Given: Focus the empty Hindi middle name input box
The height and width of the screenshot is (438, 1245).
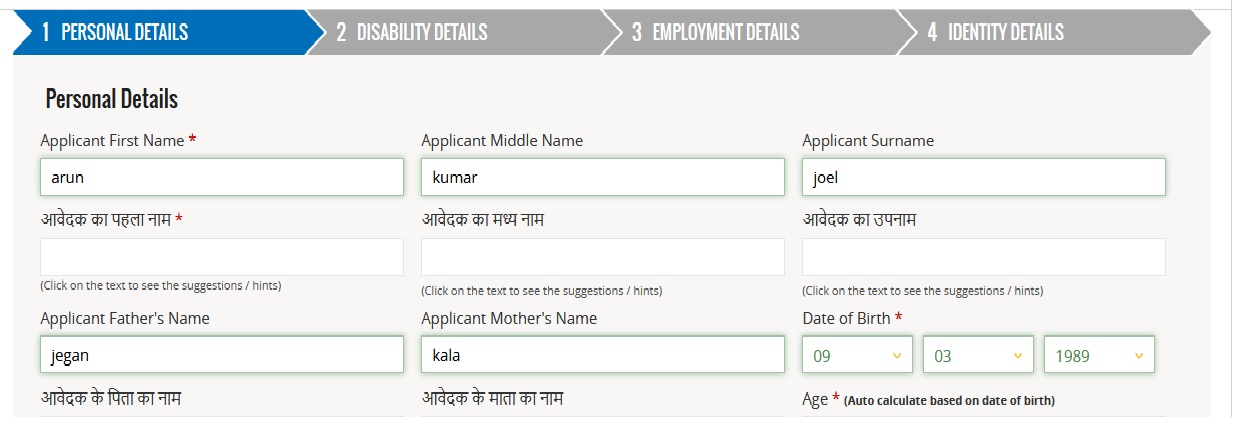Looking at the screenshot, I should tap(602, 257).
